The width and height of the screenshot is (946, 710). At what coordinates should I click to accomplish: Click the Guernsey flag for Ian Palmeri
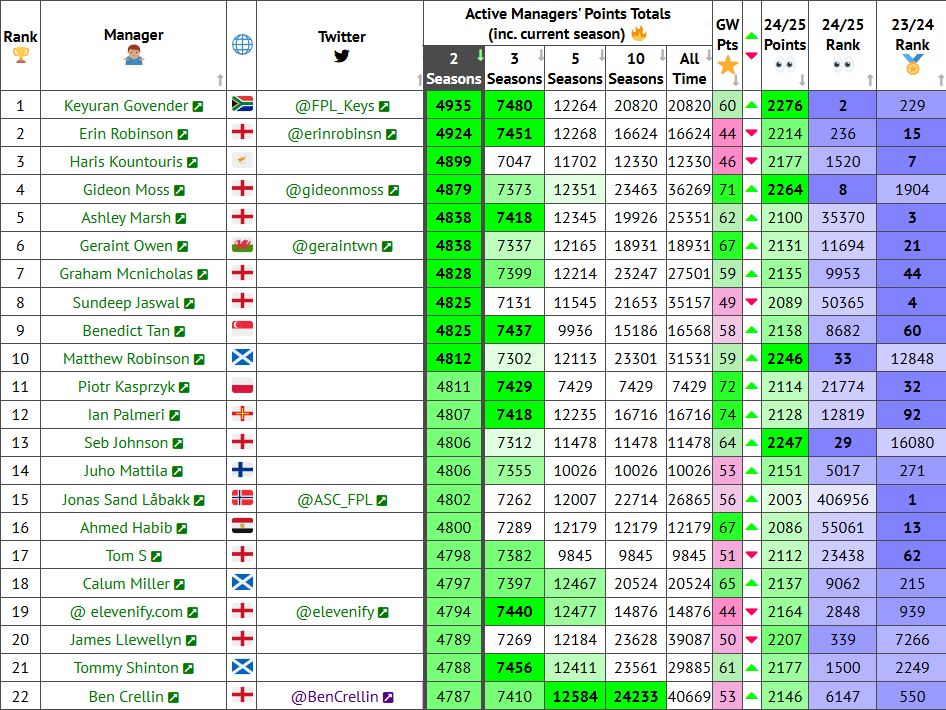pyautogui.click(x=242, y=413)
